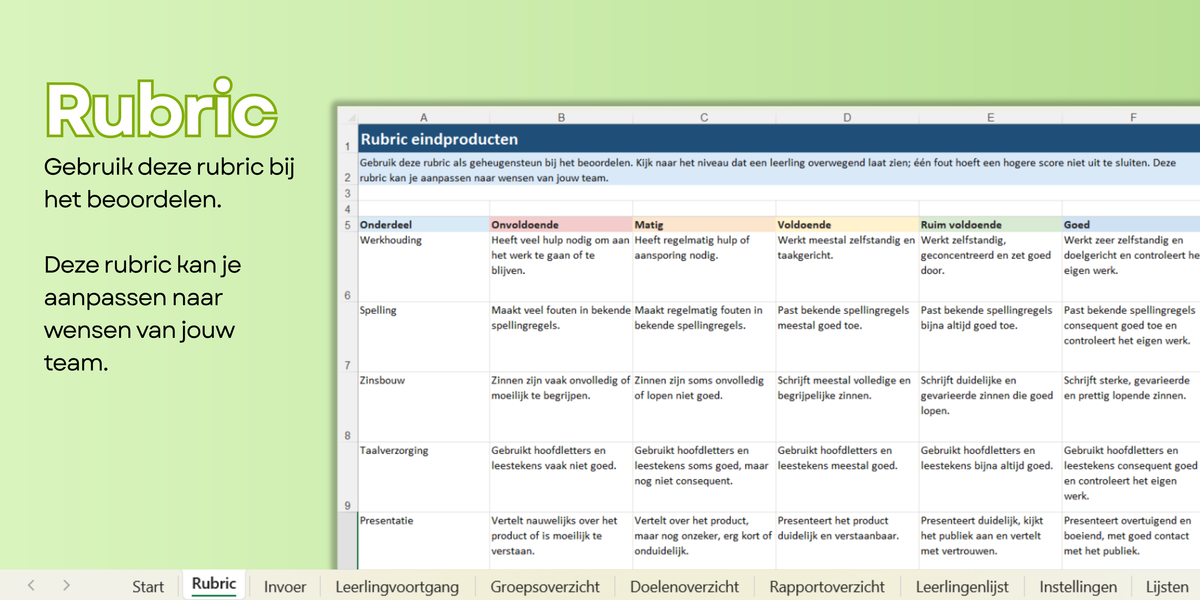
Task: Open the Doelenoverzicht sheet tab
Action: [684, 587]
